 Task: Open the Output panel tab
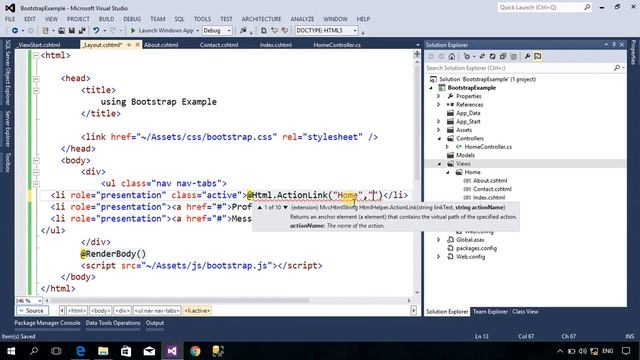[x=155, y=323]
